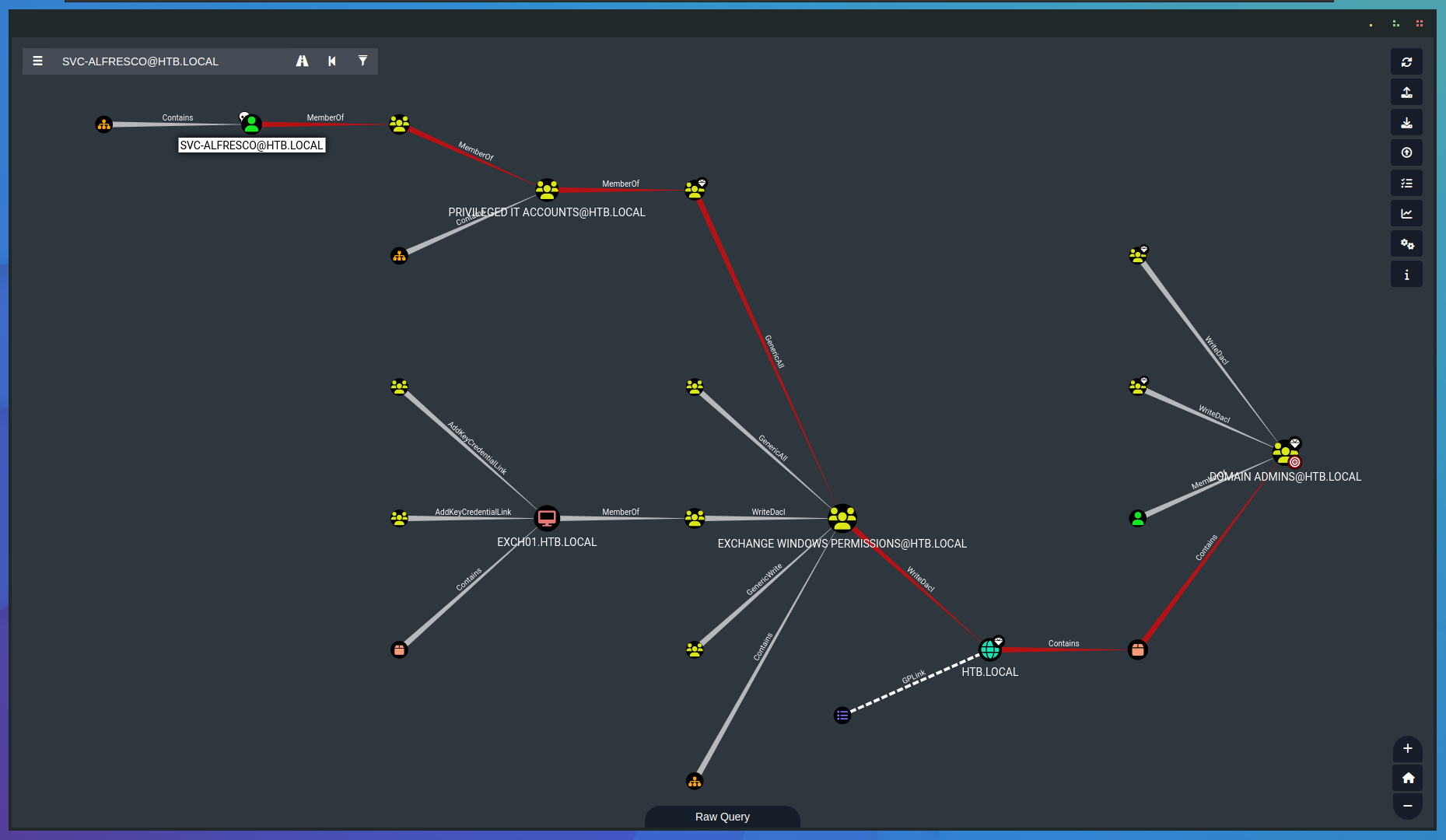Select the container node below EXCH01
The width and height of the screenshot is (1446, 840).
tap(399, 649)
